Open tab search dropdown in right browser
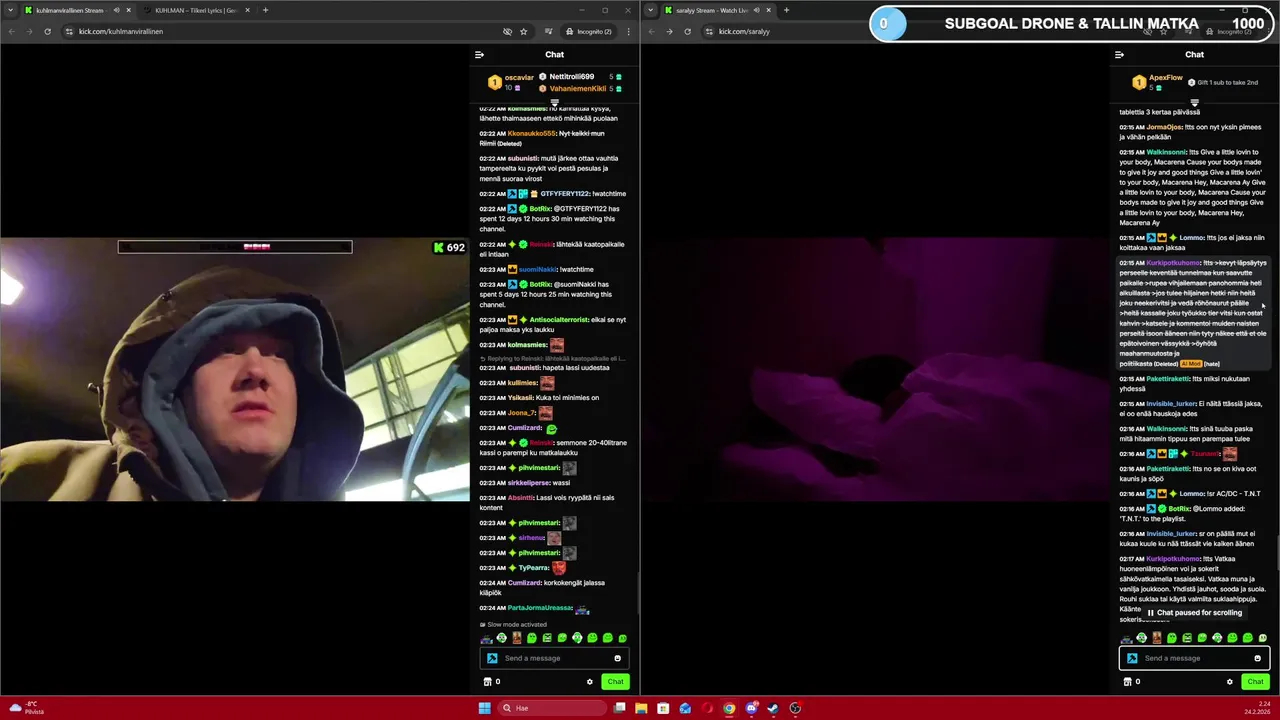Viewport: 1280px width, 720px height. [x=650, y=10]
